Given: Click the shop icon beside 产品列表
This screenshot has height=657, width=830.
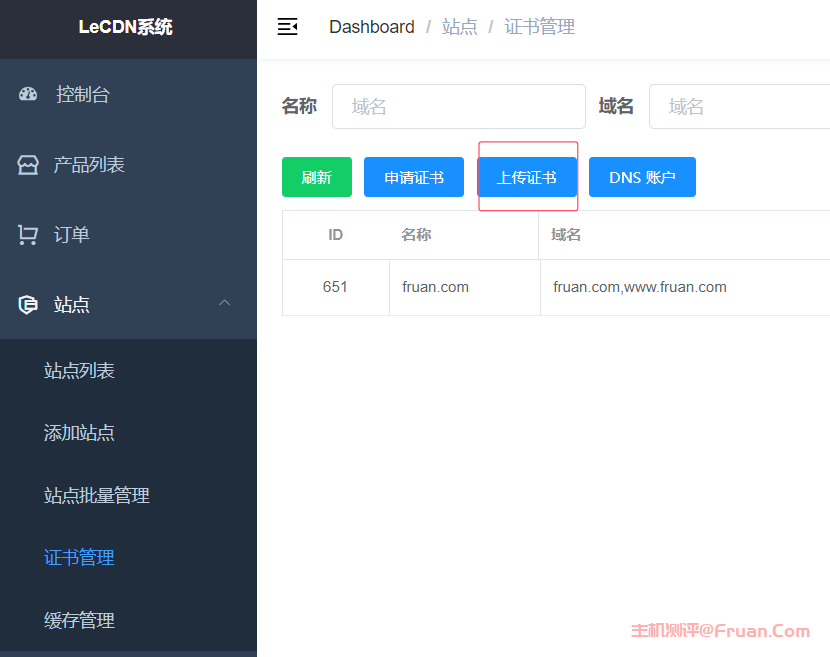Looking at the screenshot, I should coord(28,165).
